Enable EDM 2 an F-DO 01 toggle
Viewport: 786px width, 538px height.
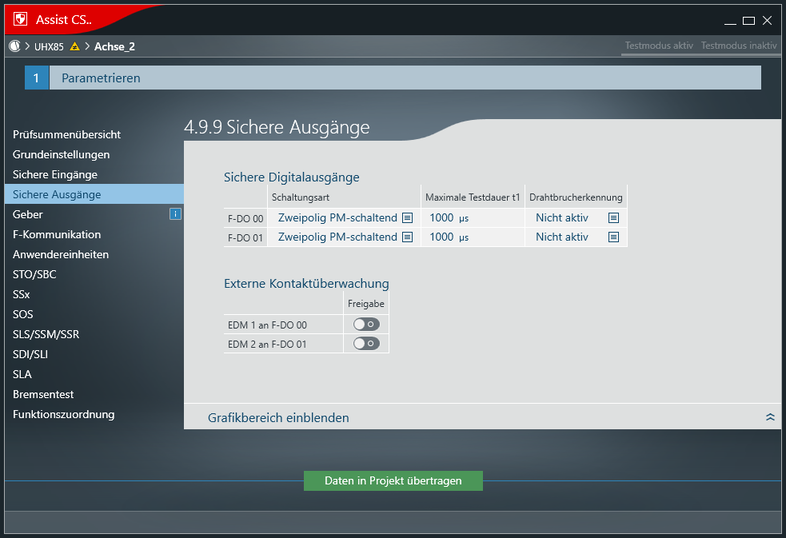366,344
